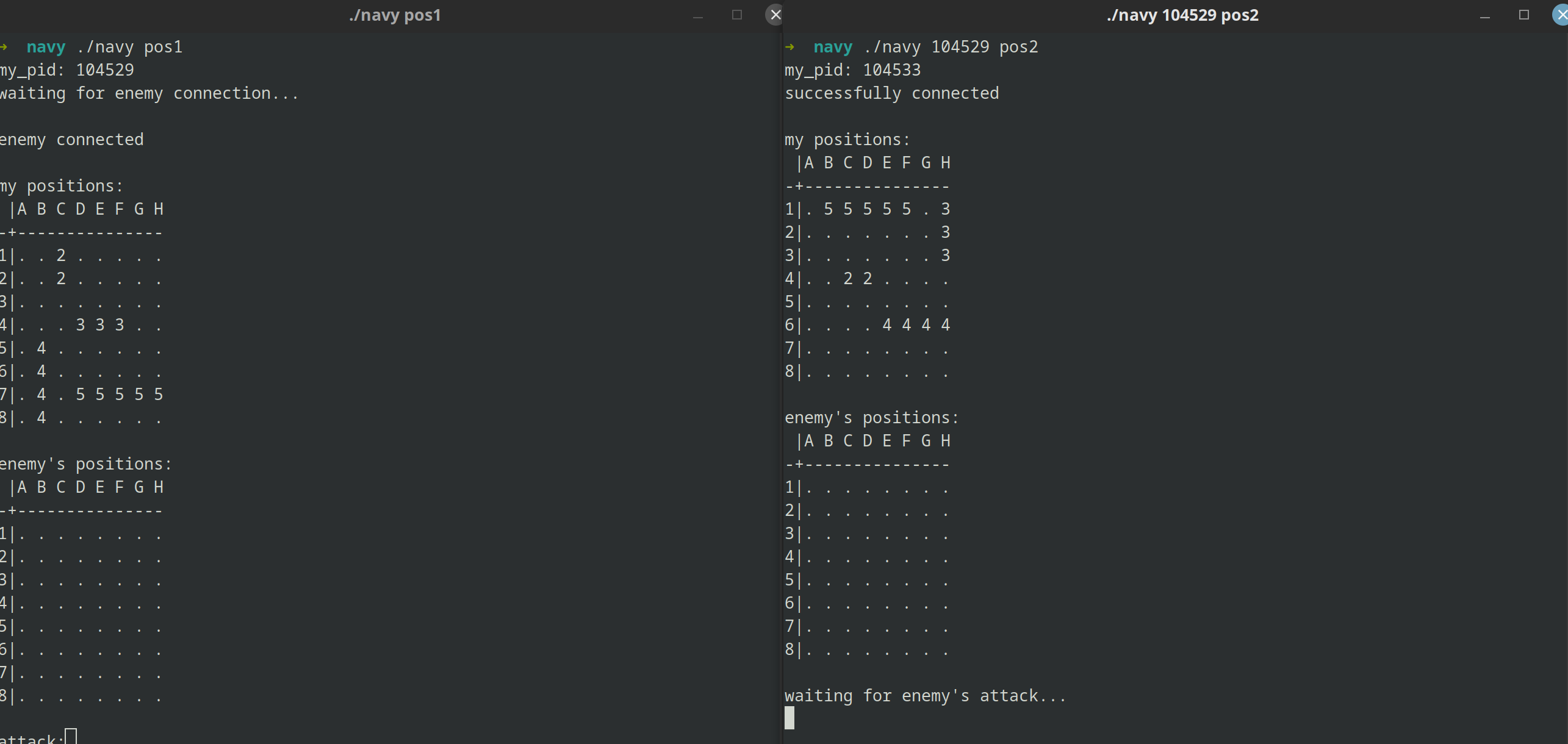
Task: Click the arrow prompt icon in pos1 terminal
Action: [x=5, y=46]
